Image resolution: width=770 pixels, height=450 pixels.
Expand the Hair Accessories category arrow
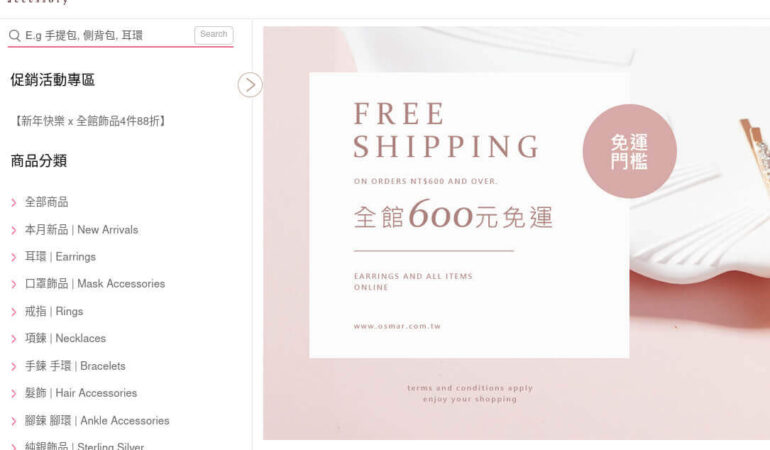click(x=14, y=393)
